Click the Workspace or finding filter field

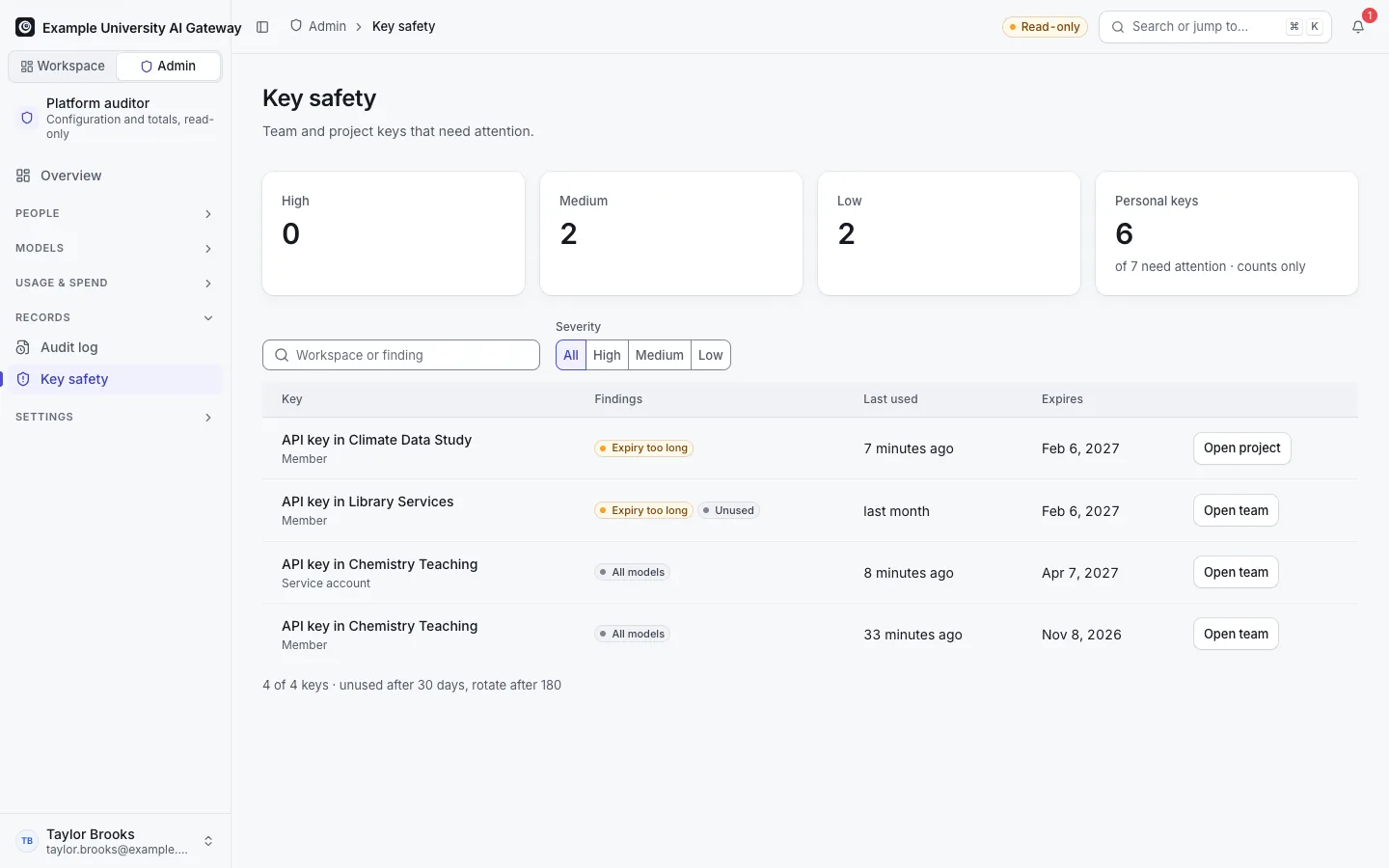pyautogui.click(x=401, y=355)
